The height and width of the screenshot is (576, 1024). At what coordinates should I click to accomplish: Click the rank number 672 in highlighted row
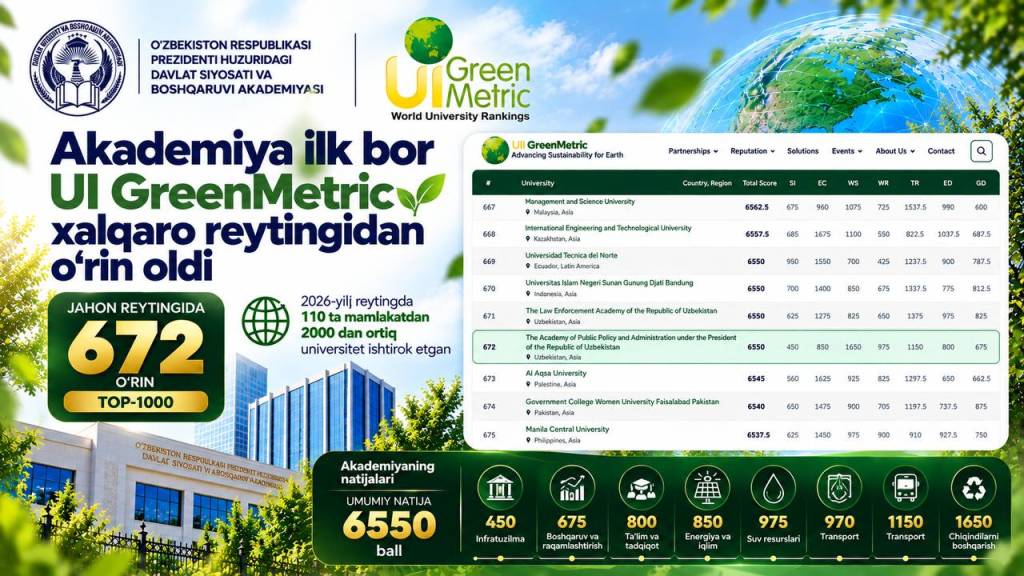(489, 347)
